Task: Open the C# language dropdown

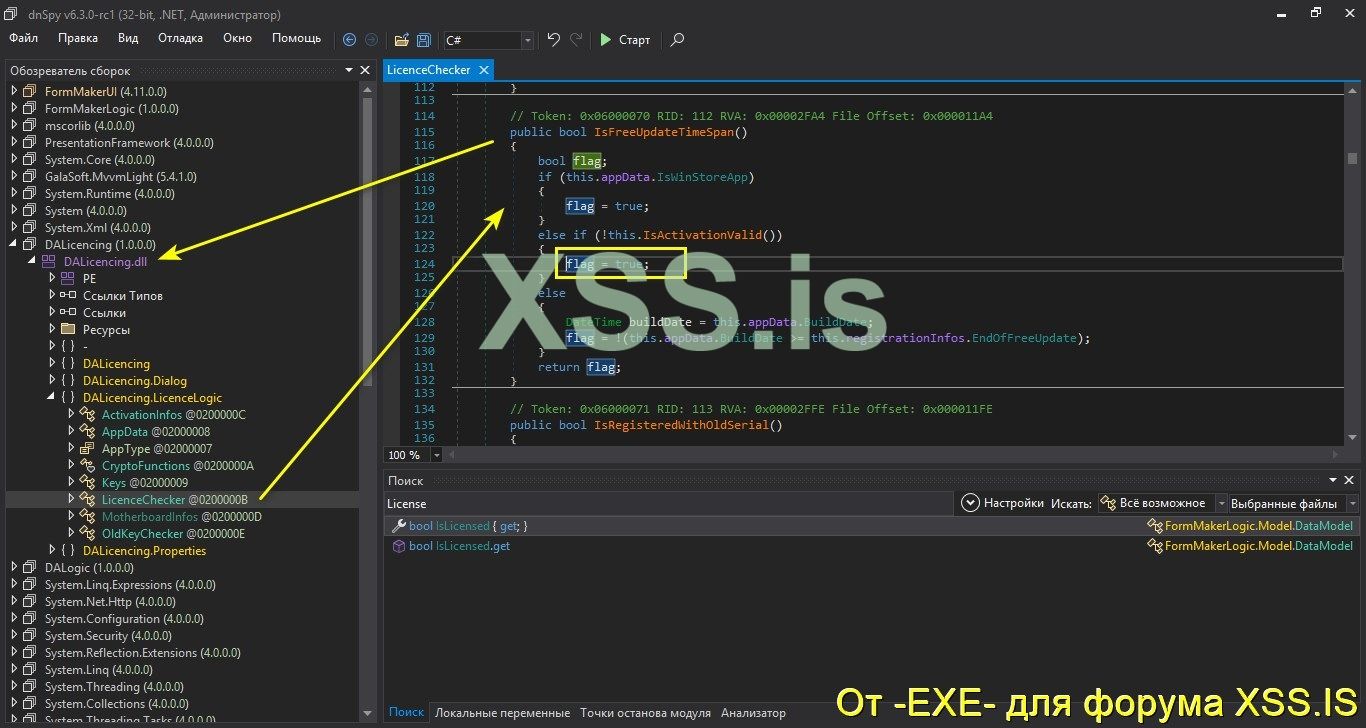Action: (527, 40)
